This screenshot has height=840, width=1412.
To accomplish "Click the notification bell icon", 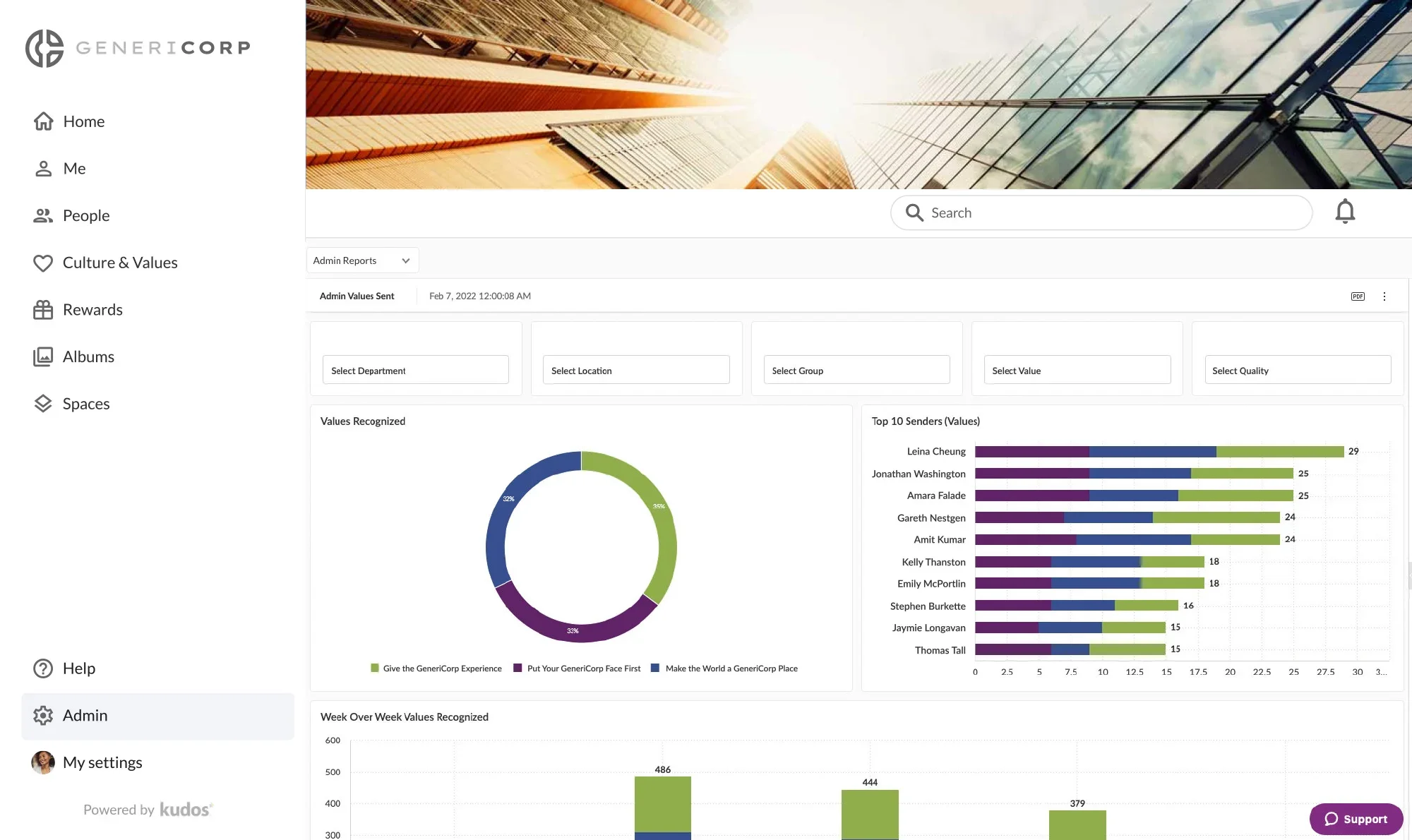I will tap(1345, 212).
